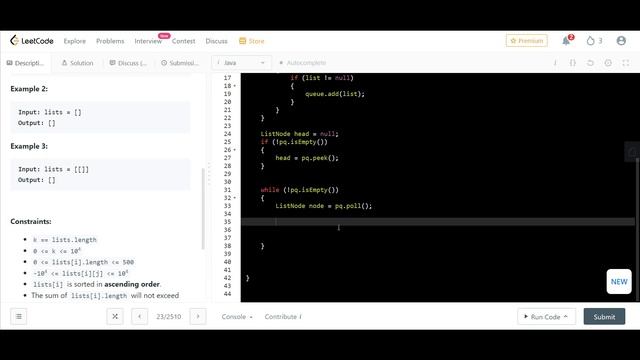Click the Example 2 heading

[x=29, y=89]
